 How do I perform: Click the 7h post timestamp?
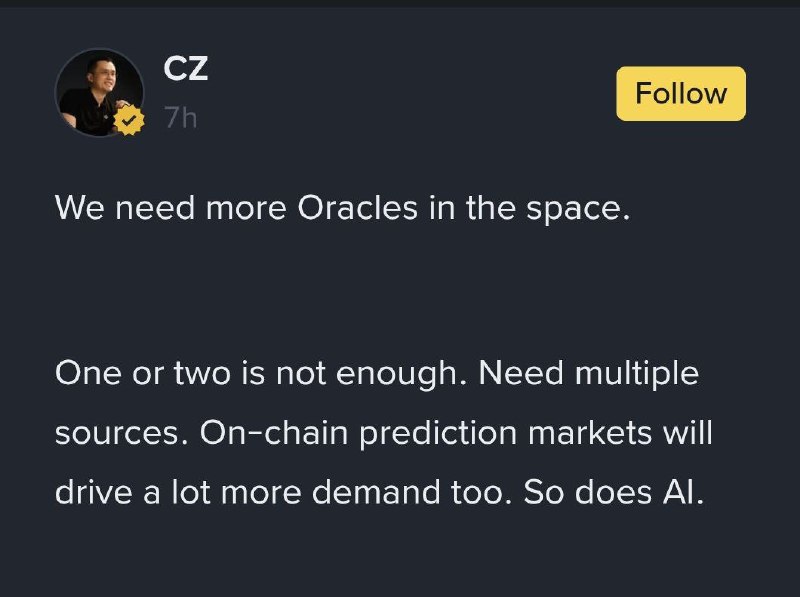coord(180,118)
